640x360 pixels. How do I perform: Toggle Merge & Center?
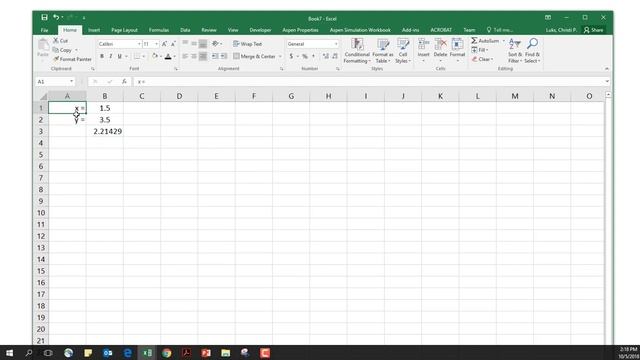pos(254,56)
